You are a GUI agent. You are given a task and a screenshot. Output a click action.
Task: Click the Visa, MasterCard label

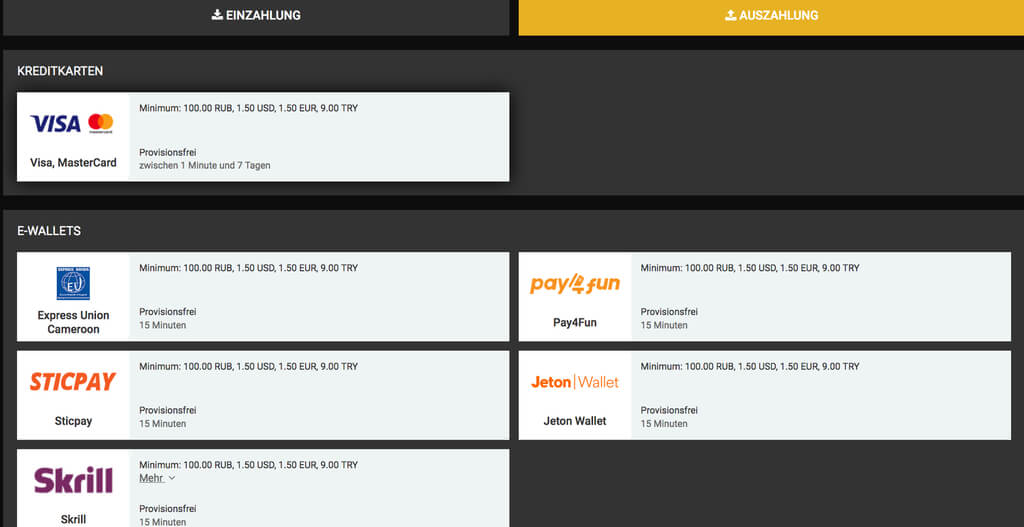[x=73, y=163]
